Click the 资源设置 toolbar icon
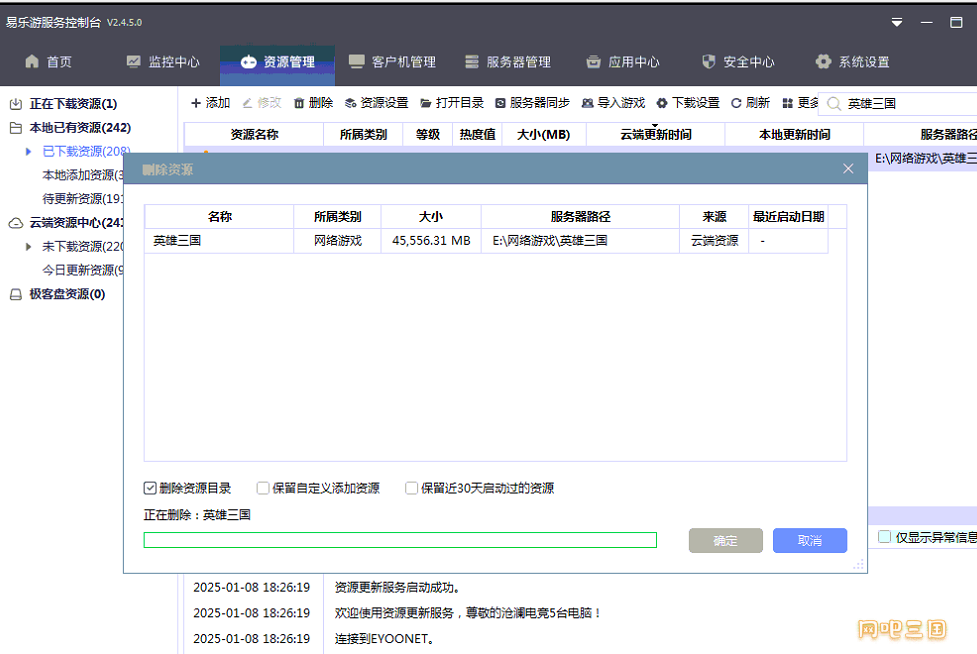 pos(351,103)
